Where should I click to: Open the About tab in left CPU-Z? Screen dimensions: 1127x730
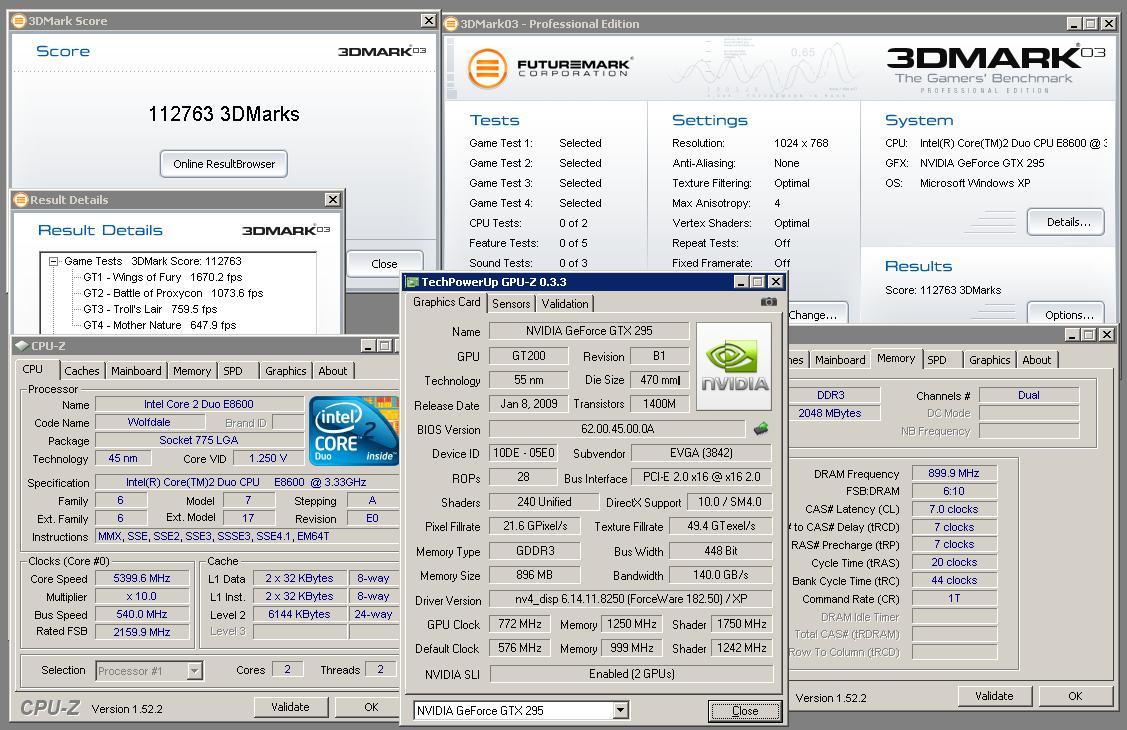[333, 371]
